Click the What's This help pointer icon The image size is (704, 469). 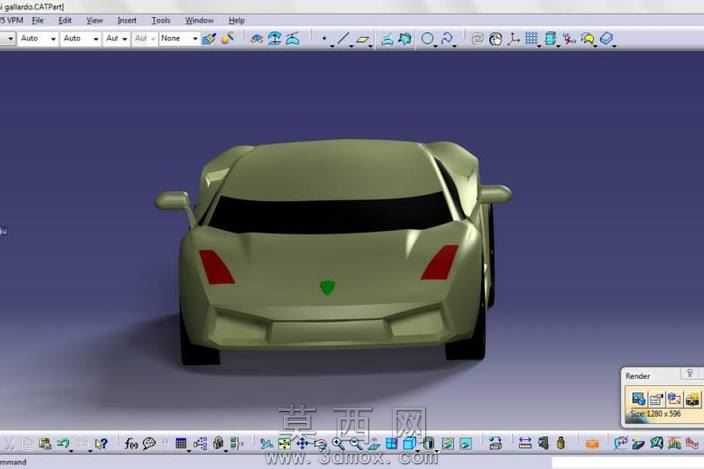pyautogui.click(x=101, y=443)
